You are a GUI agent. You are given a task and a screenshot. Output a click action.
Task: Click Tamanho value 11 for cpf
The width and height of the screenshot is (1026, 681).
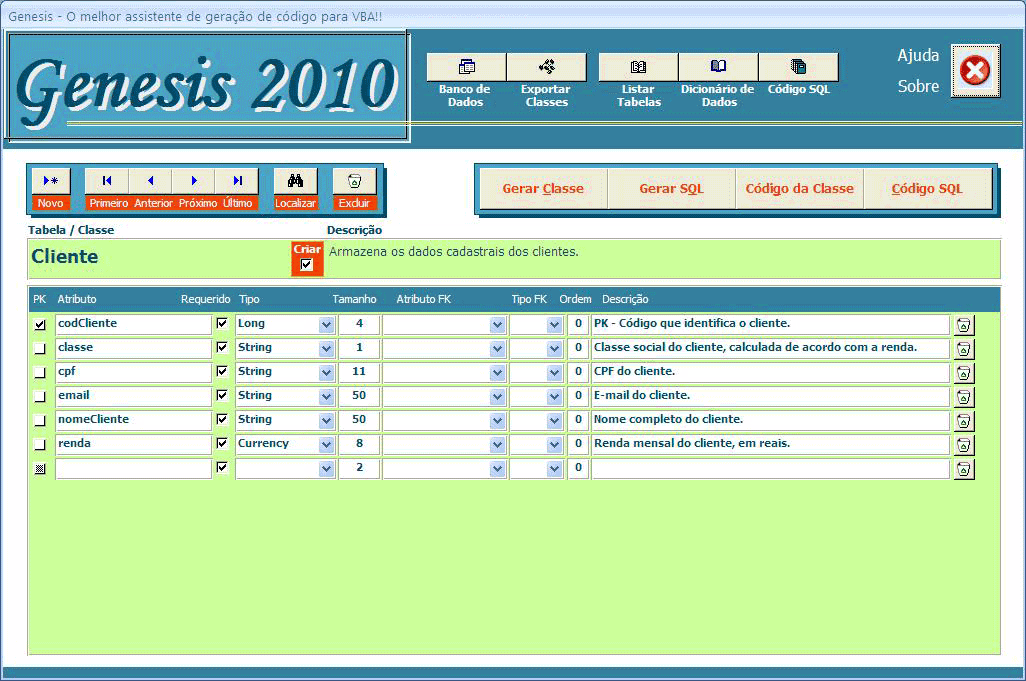359,372
